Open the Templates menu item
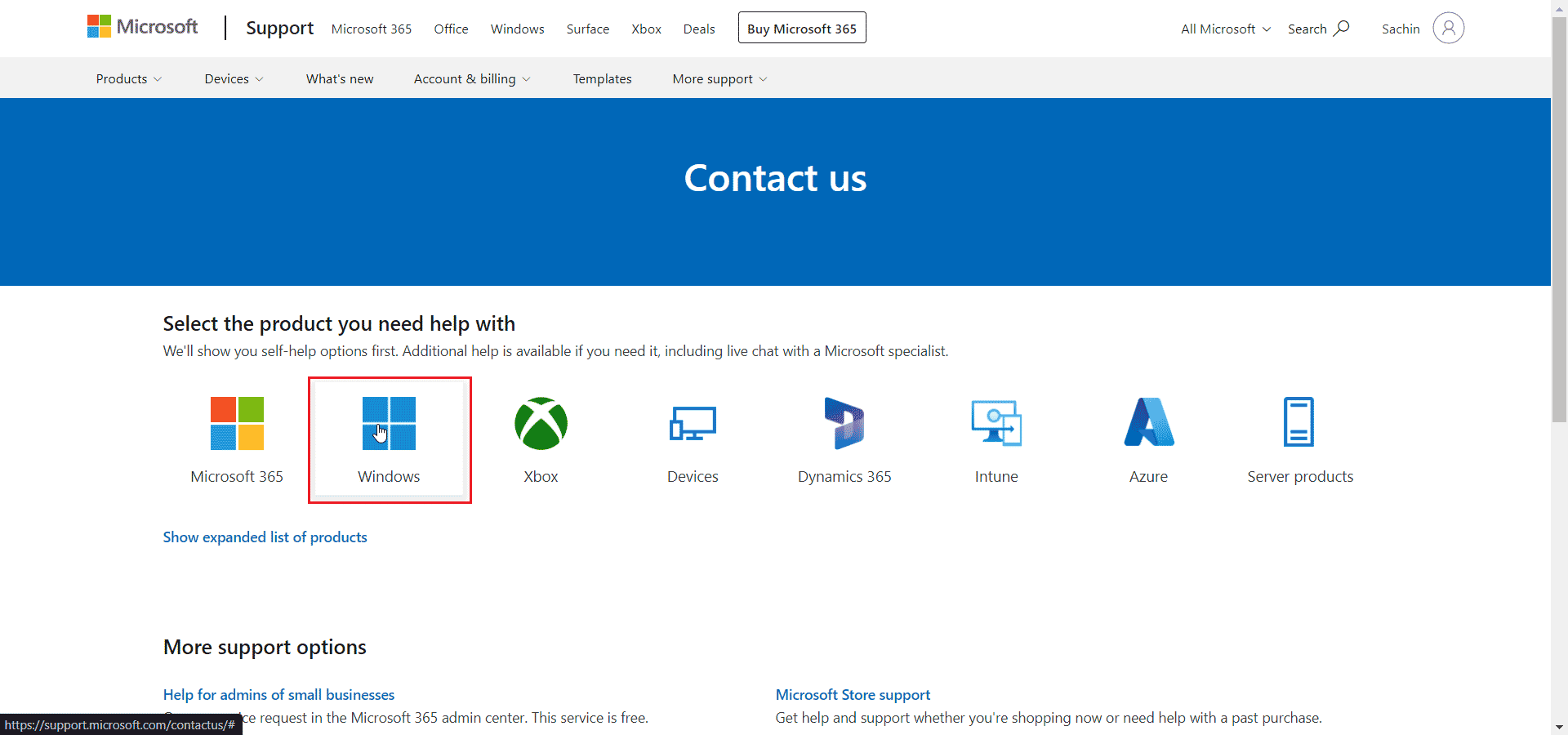Screen dimensions: 1568x735 (603, 78)
